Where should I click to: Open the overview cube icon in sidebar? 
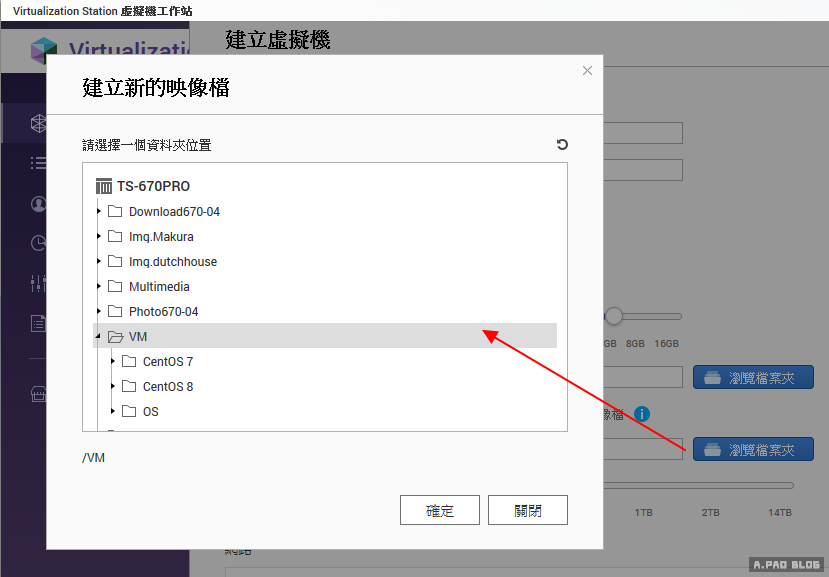tap(38, 124)
